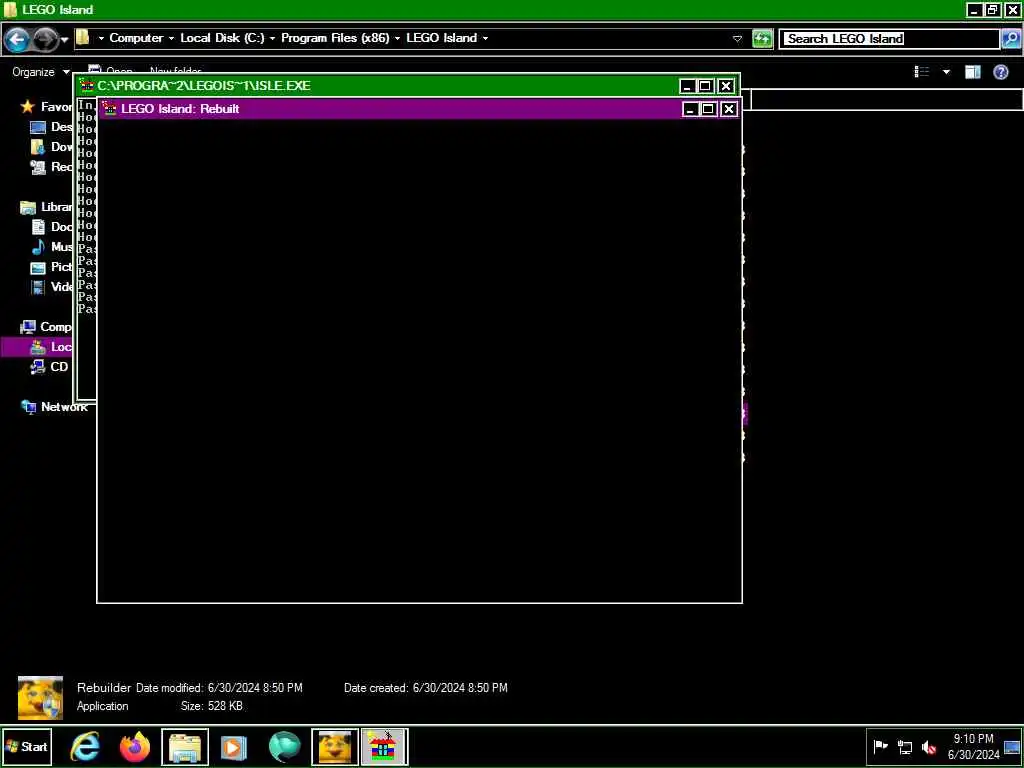Focus the Search LEGO Island field
The height and width of the screenshot is (768, 1024).
889,39
